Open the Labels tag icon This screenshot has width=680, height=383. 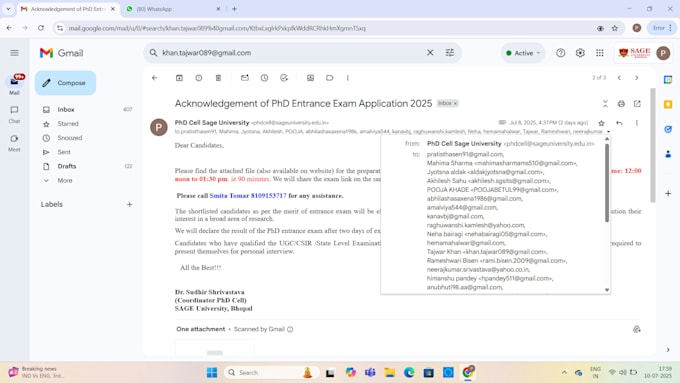(x=330, y=78)
